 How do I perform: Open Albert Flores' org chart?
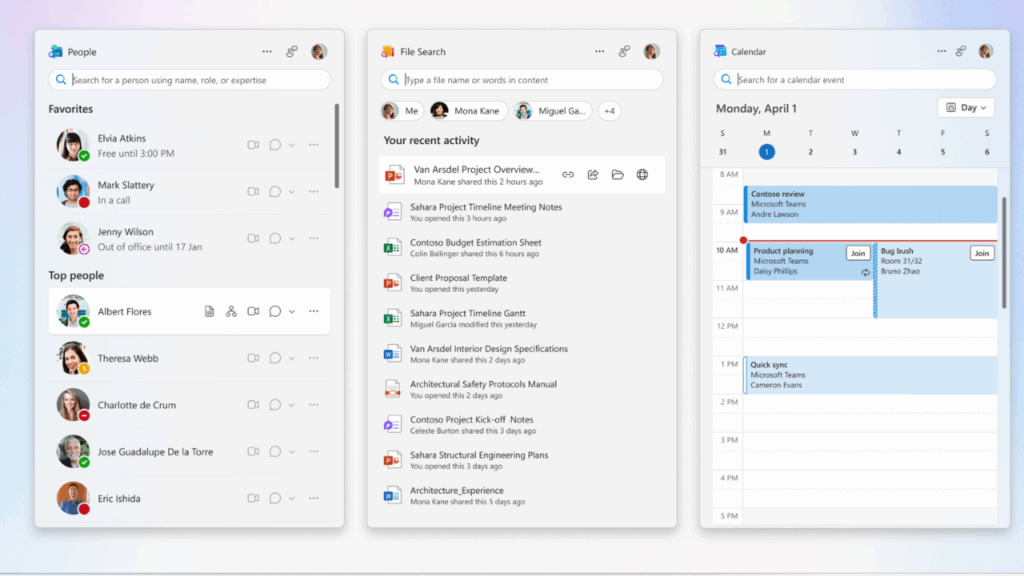click(x=231, y=311)
